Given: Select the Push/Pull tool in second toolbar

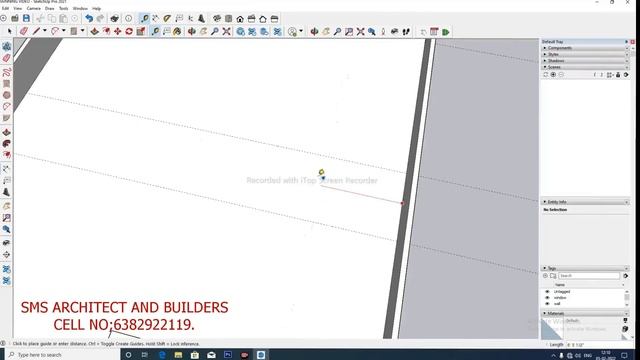Looking at the screenshot, I should [x=94, y=31].
